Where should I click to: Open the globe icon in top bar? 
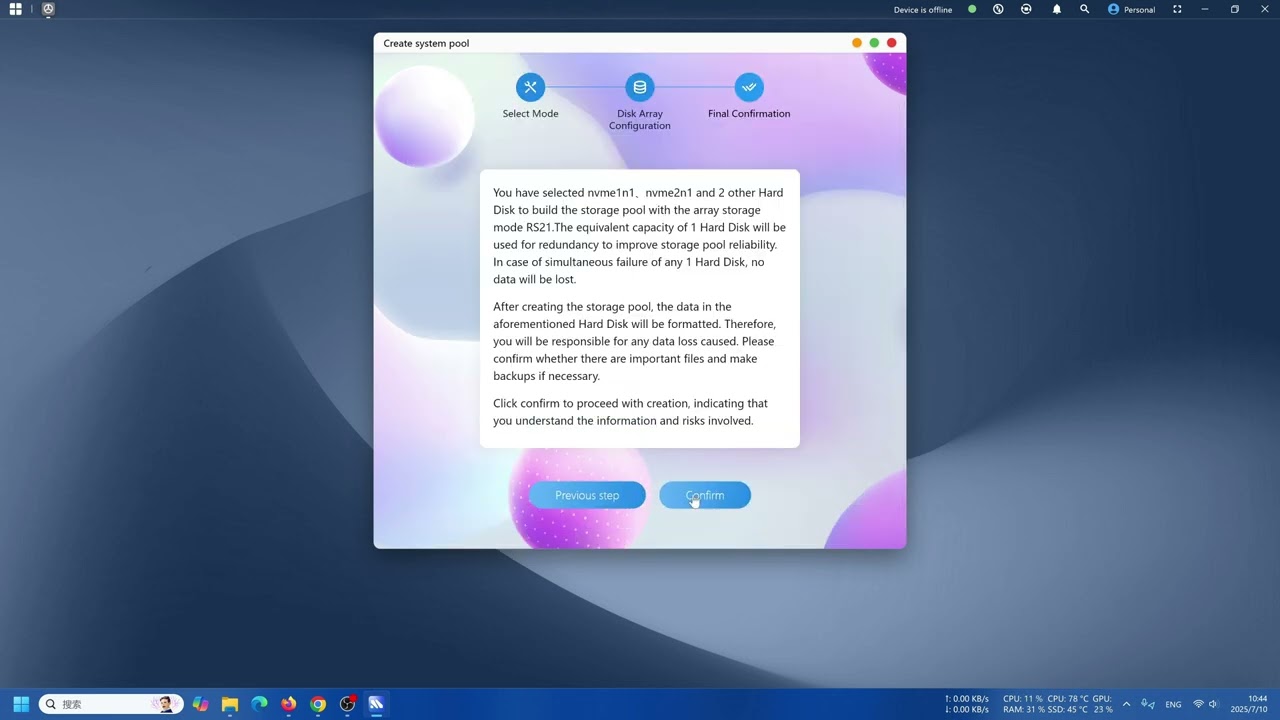(998, 9)
